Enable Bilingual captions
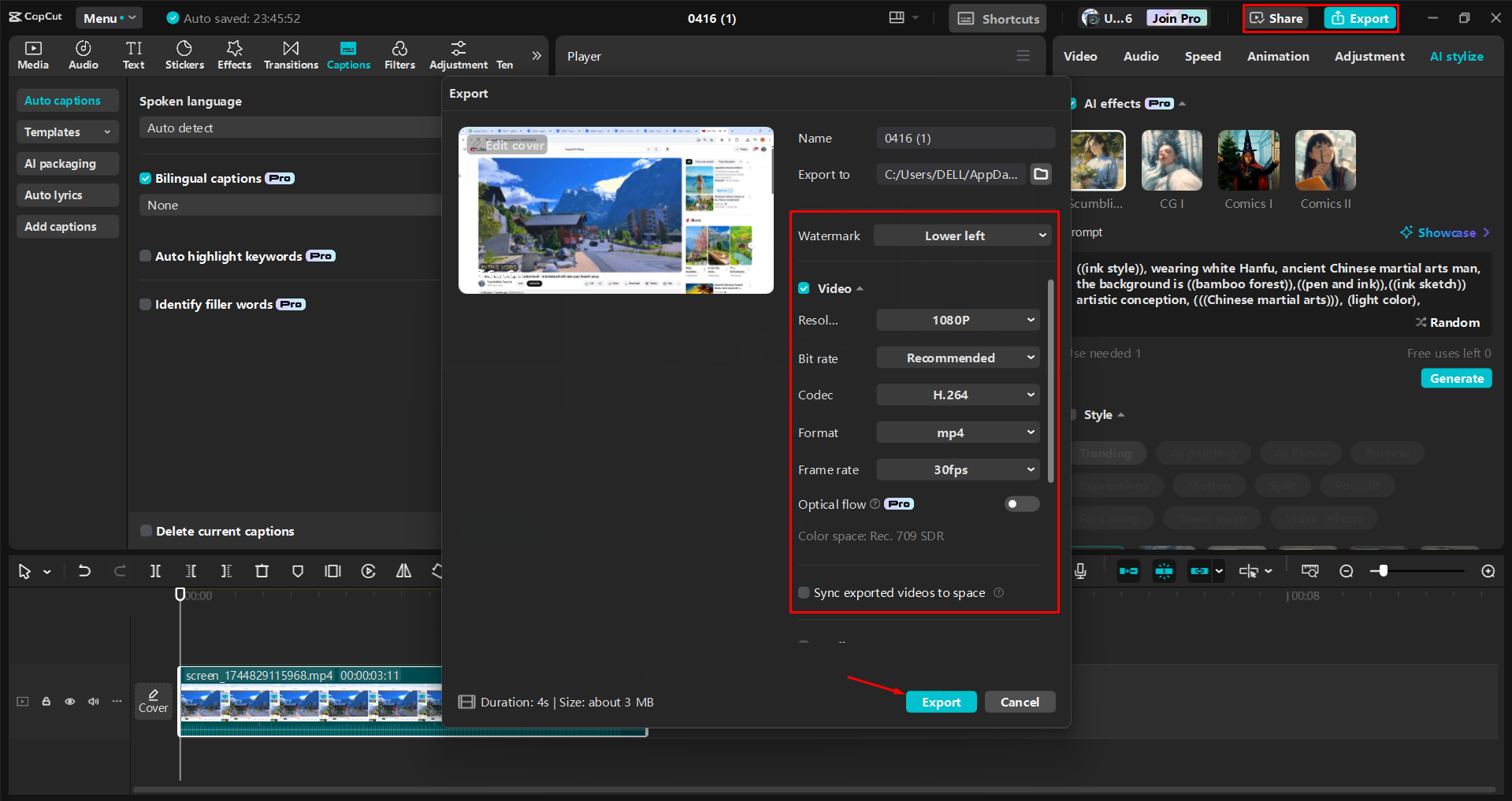 (x=146, y=178)
